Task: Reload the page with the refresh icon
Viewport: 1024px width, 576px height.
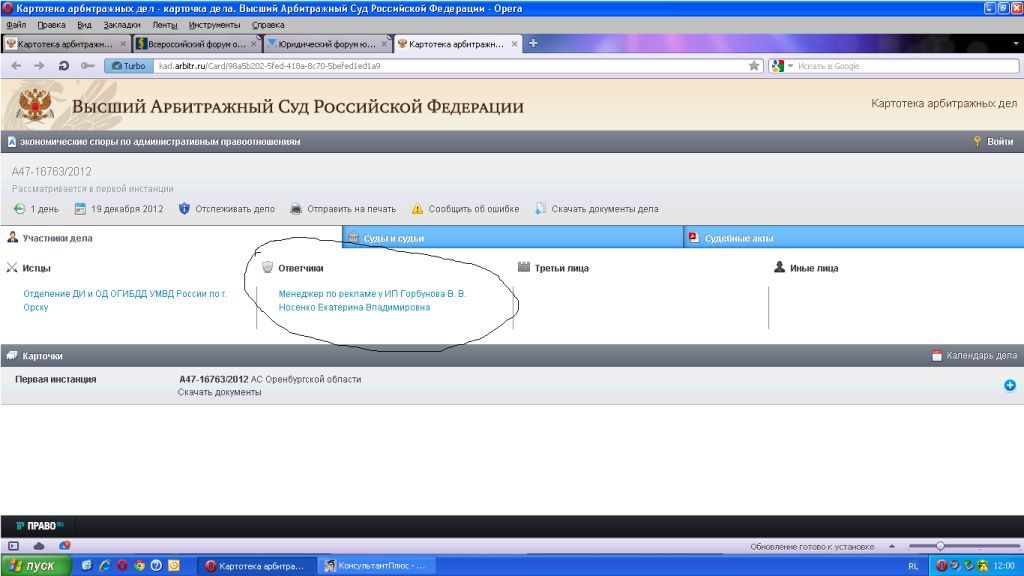Action: tap(63, 66)
